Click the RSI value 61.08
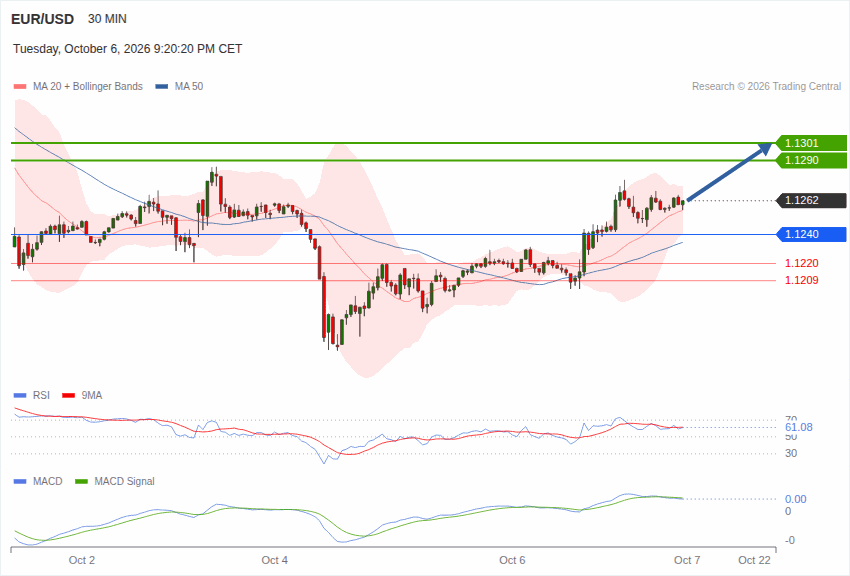Image resolution: width=850 pixels, height=576 pixels. click(799, 428)
